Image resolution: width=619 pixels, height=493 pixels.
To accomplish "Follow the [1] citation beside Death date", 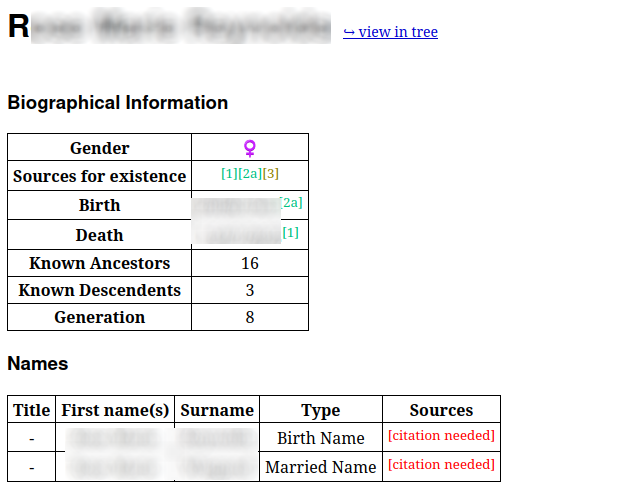I will 291,233.
